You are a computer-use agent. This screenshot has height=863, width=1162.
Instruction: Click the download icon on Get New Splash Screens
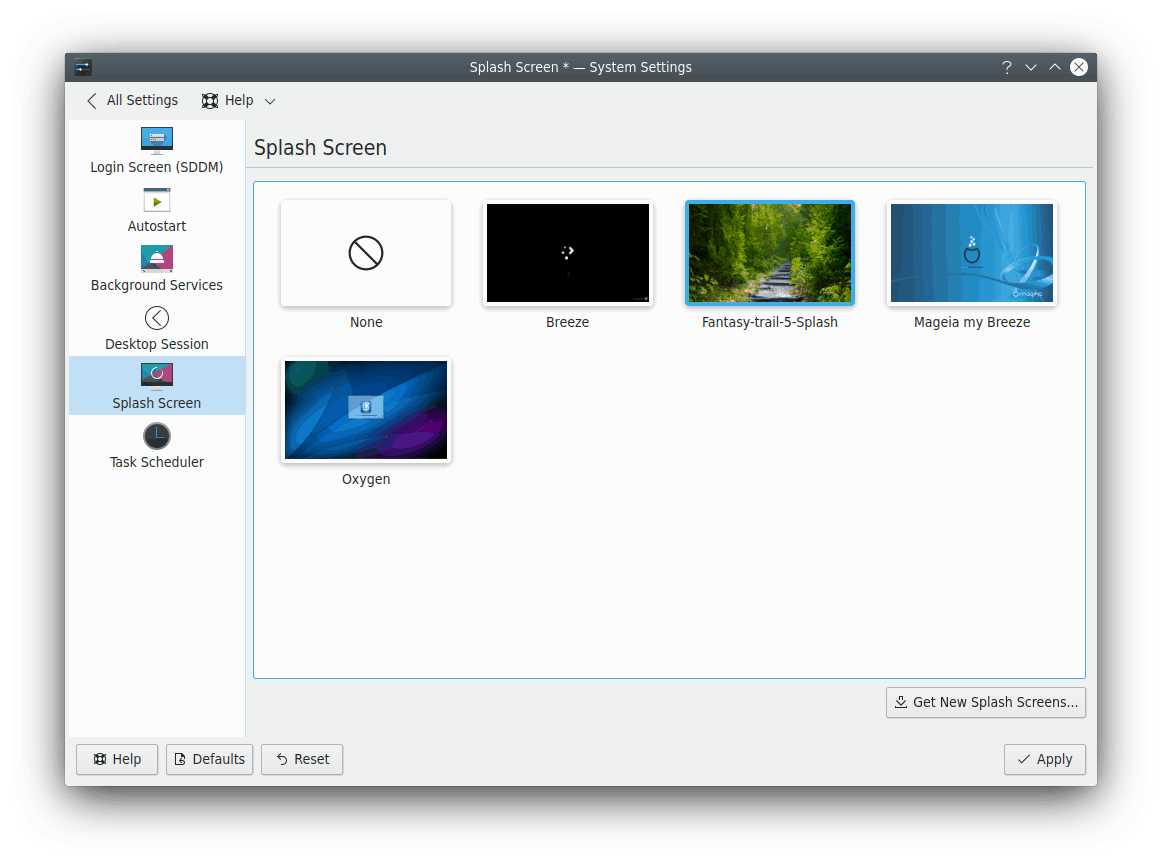(x=899, y=702)
